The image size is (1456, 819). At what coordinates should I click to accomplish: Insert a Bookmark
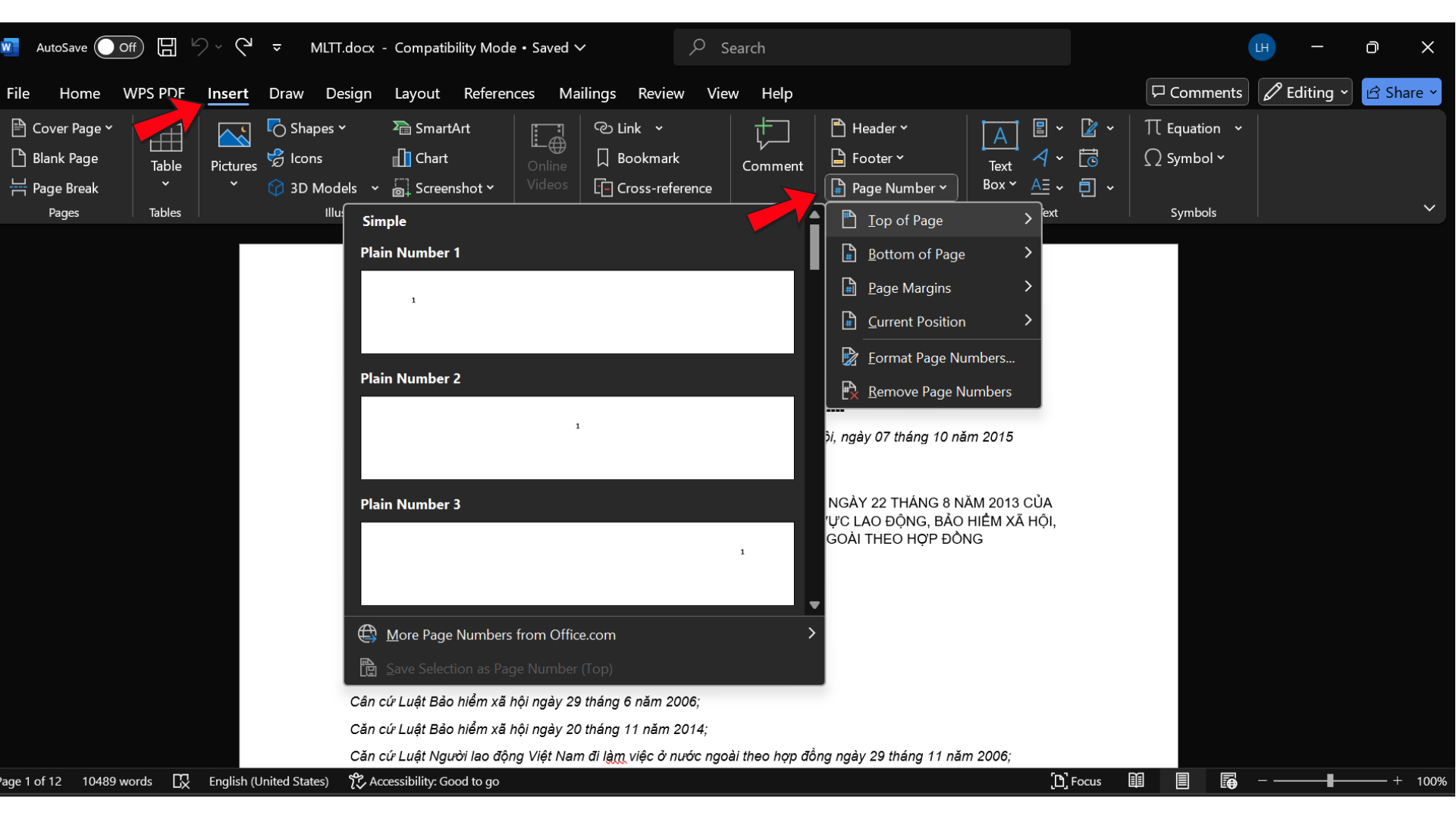(638, 158)
